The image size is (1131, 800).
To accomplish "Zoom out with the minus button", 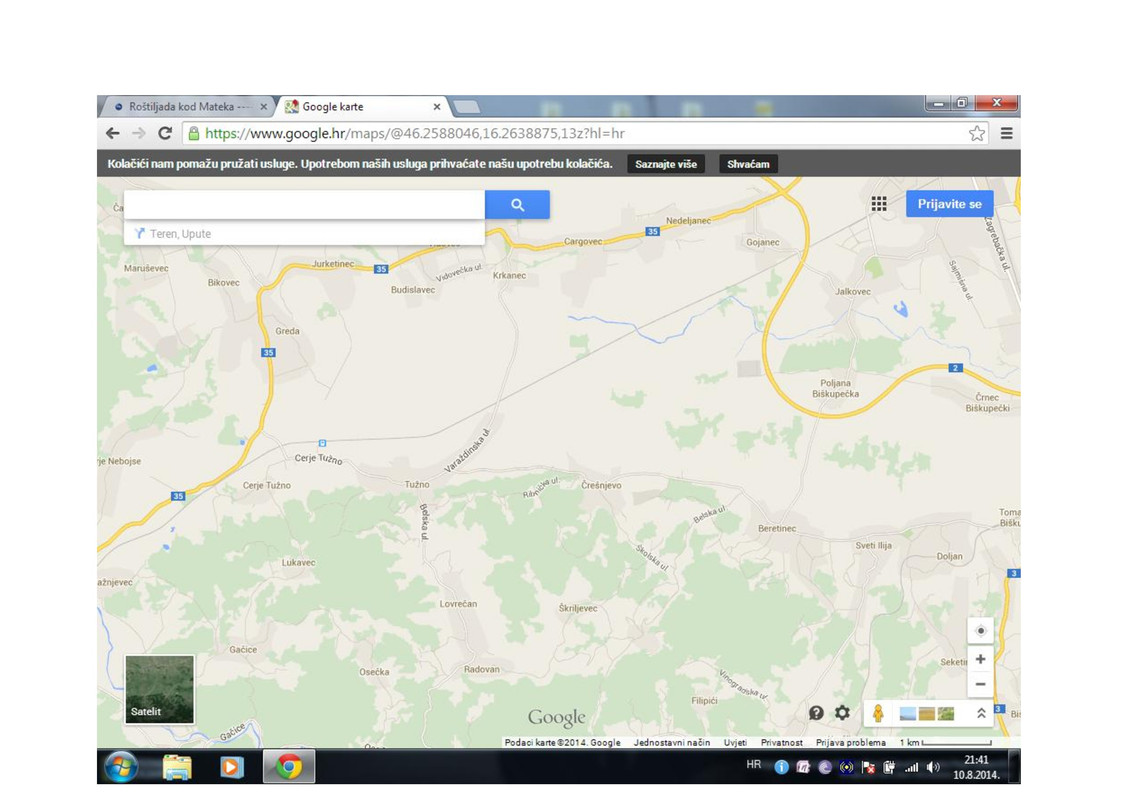I will click(x=980, y=684).
